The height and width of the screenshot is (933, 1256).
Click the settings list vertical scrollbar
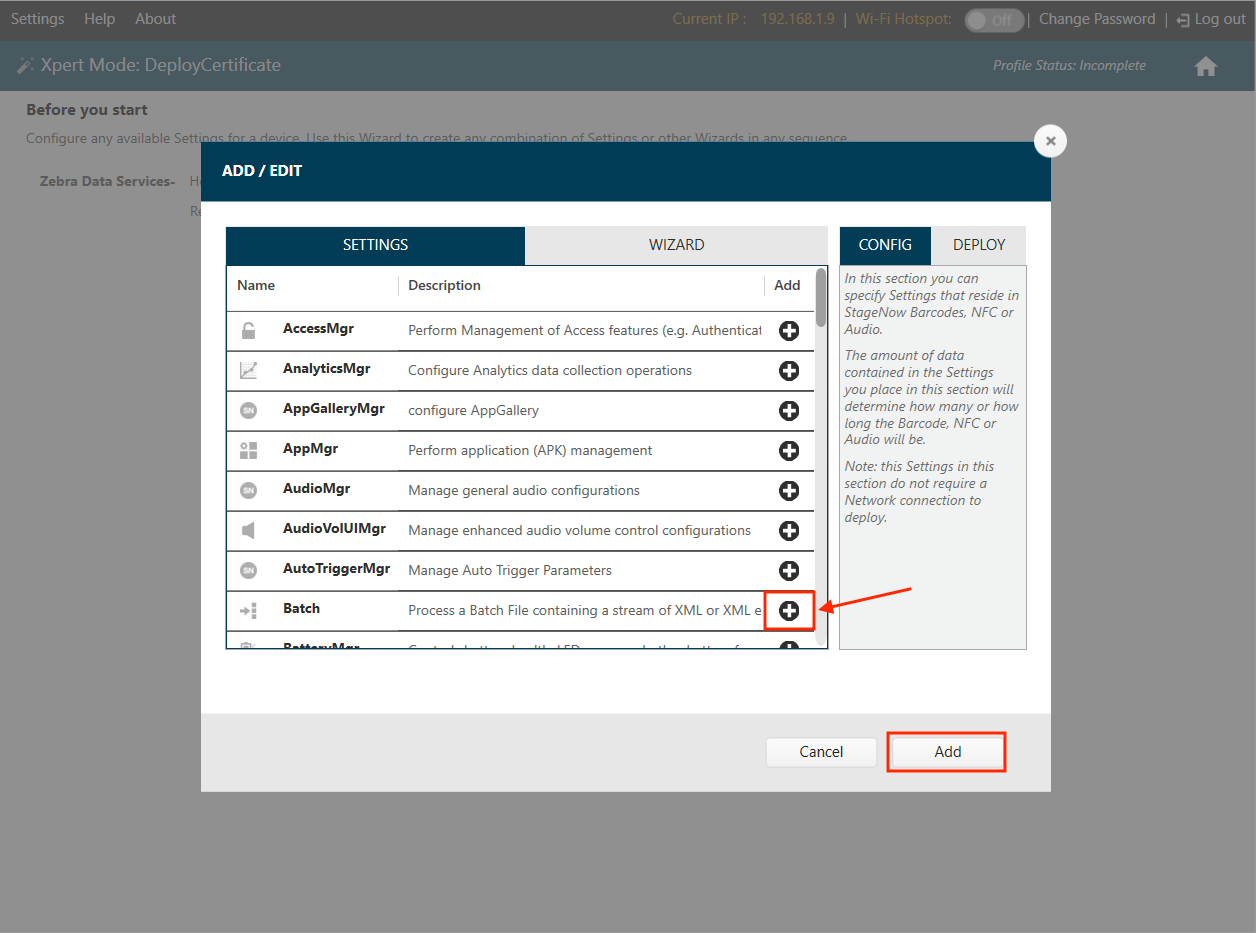point(821,298)
